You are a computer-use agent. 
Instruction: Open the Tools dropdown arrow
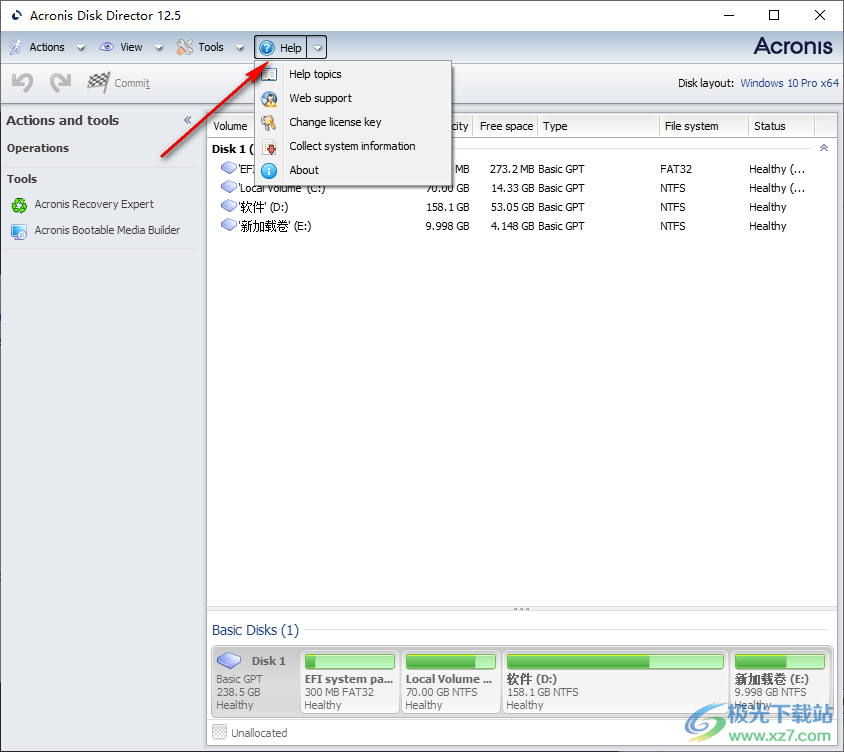240,48
